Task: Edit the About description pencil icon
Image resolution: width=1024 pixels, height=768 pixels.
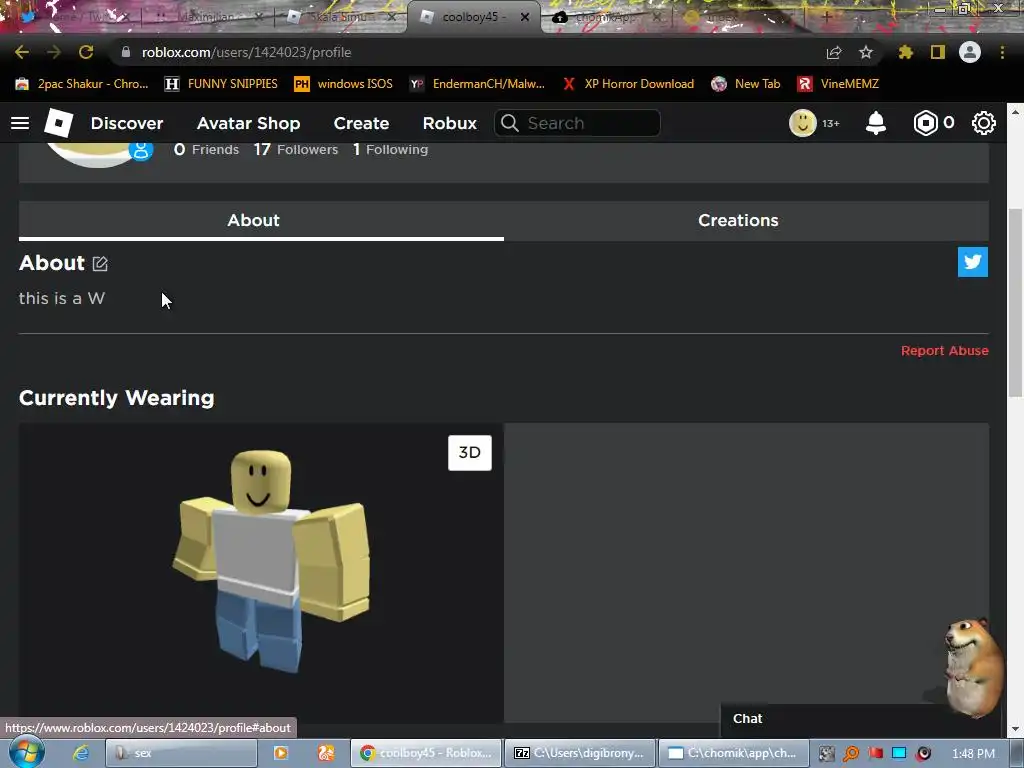Action: 100,263
